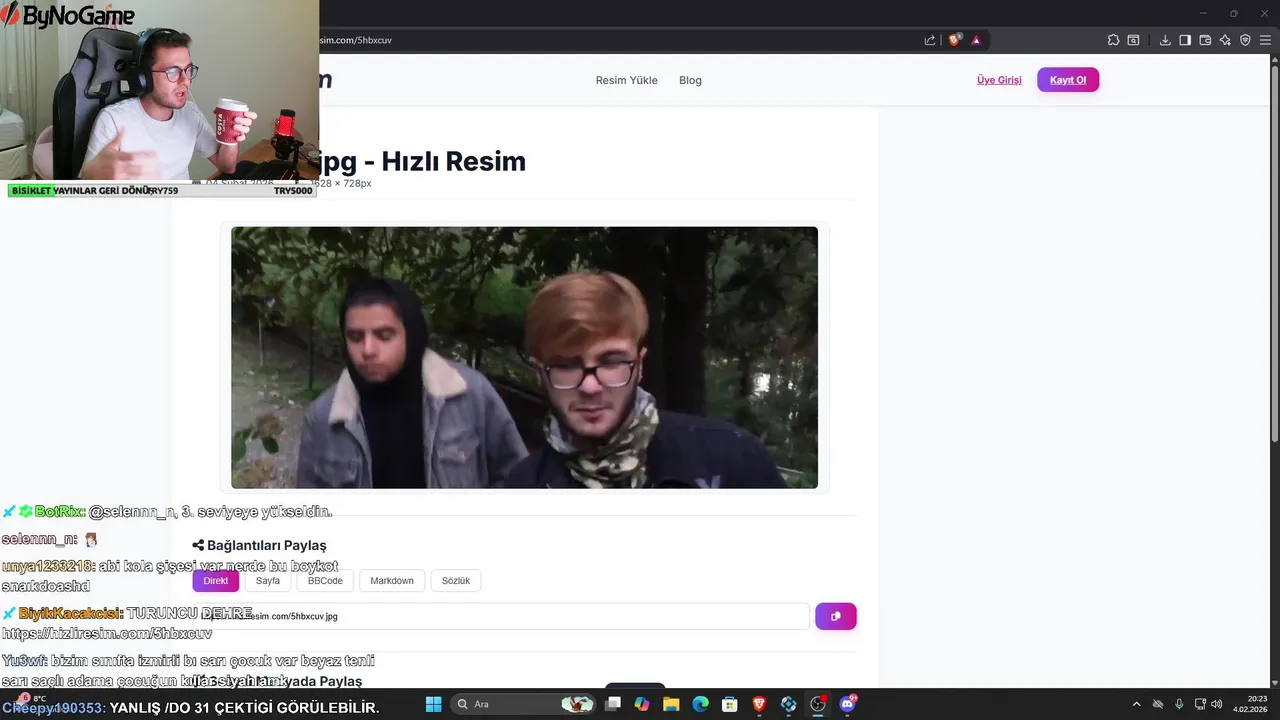This screenshot has width=1280, height=720.
Task: Open Task View on the taskbar
Action: tap(613, 704)
